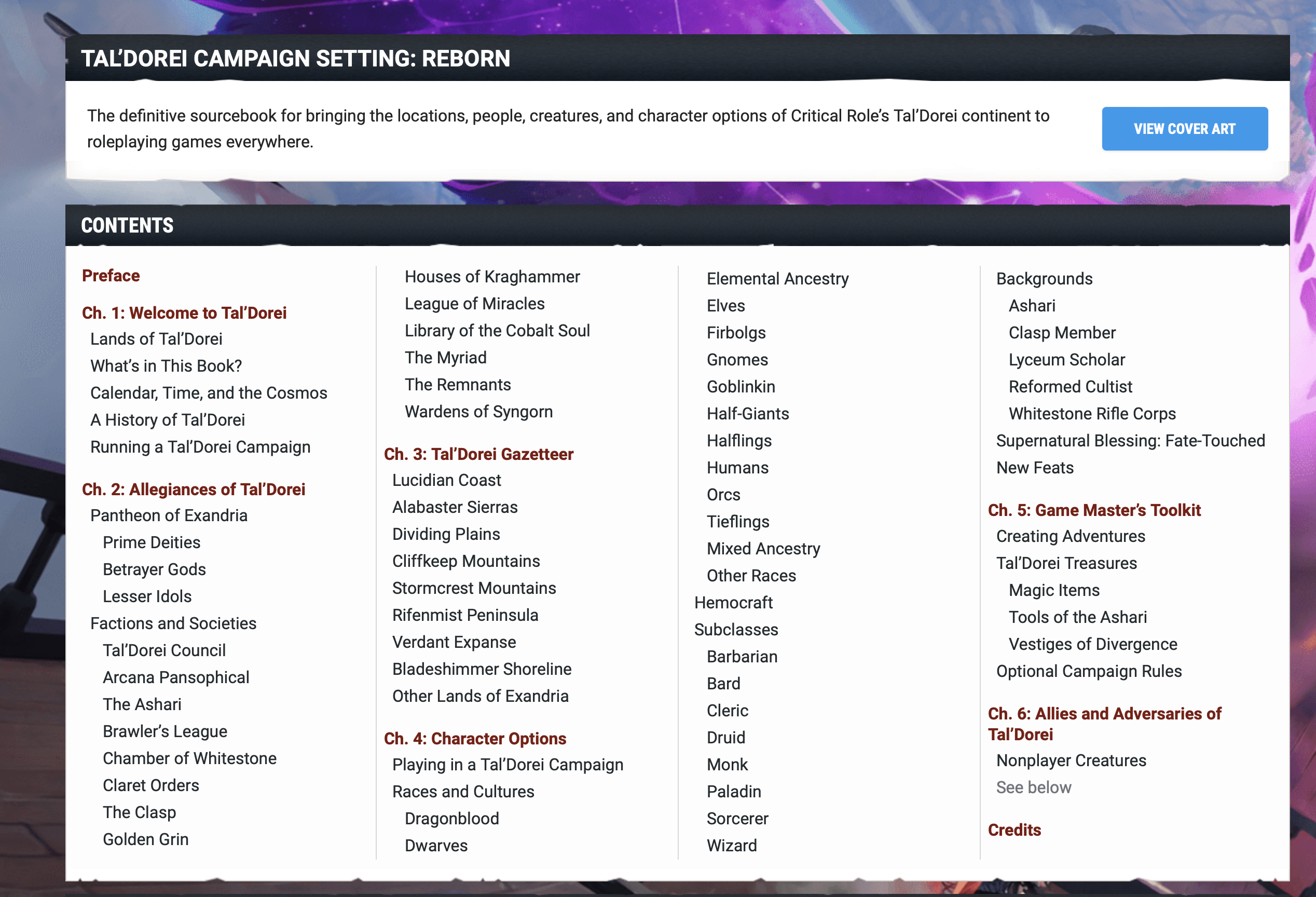Open the New Feats link
1316x897 pixels.
pos(1035,468)
